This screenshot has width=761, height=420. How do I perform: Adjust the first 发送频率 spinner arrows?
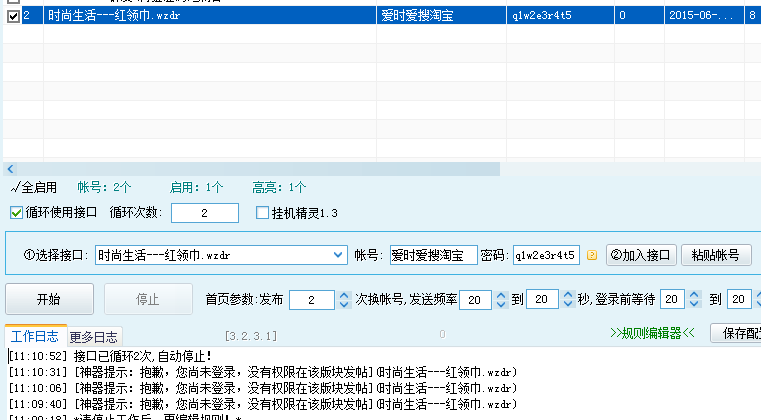[x=500, y=299]
